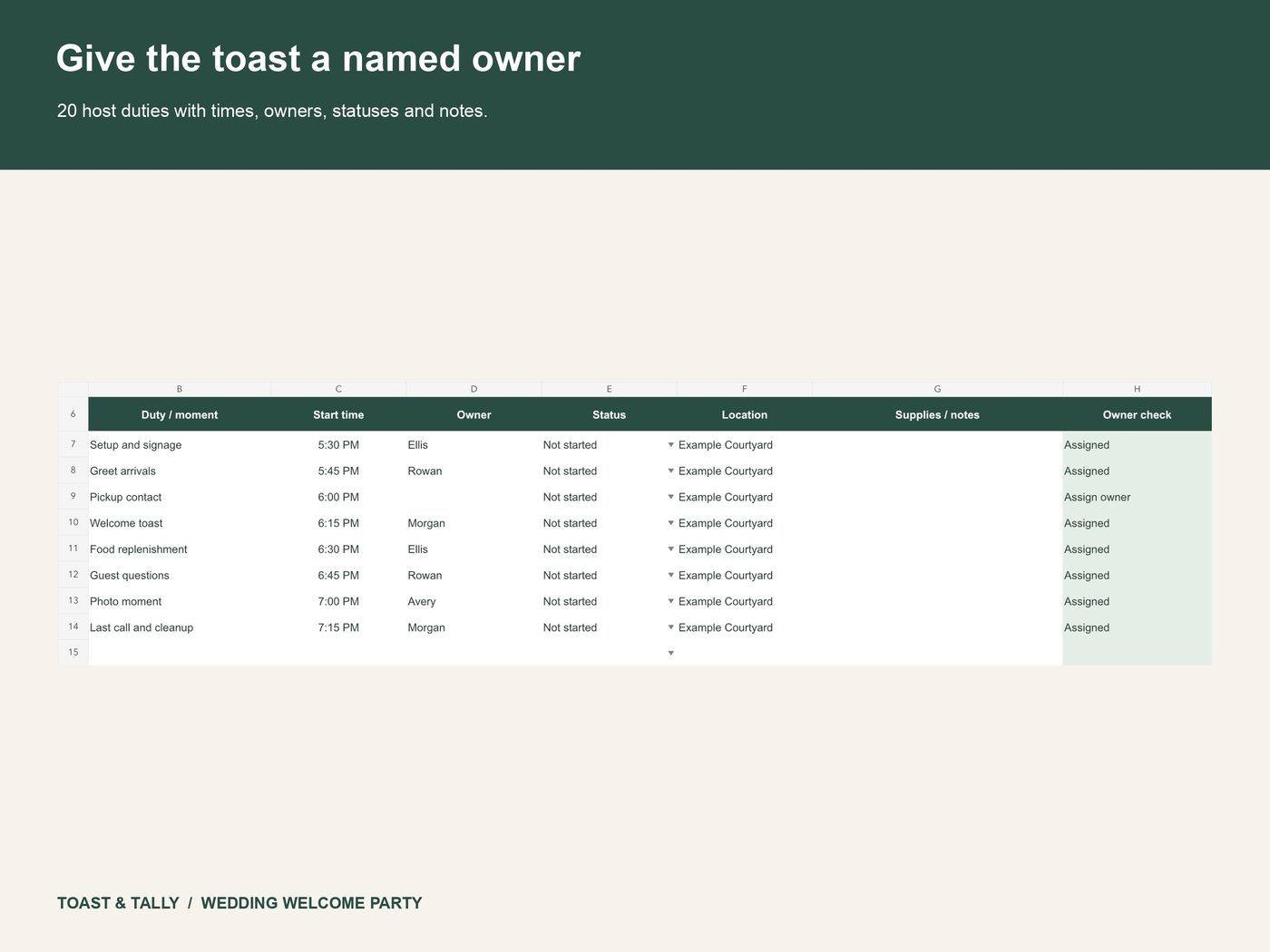Select row number 9
1270x952 pixels.
(x=73, y=497)
